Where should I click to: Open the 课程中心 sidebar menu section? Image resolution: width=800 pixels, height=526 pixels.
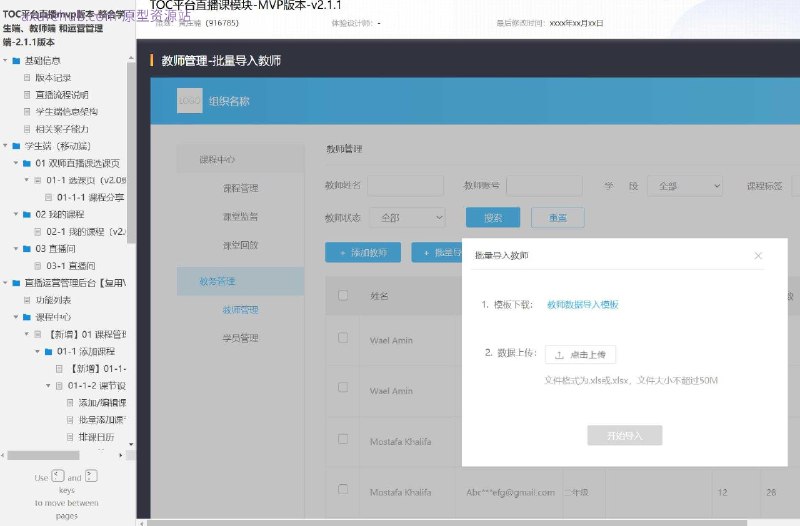pyautogui.click(x=240, y=160)
